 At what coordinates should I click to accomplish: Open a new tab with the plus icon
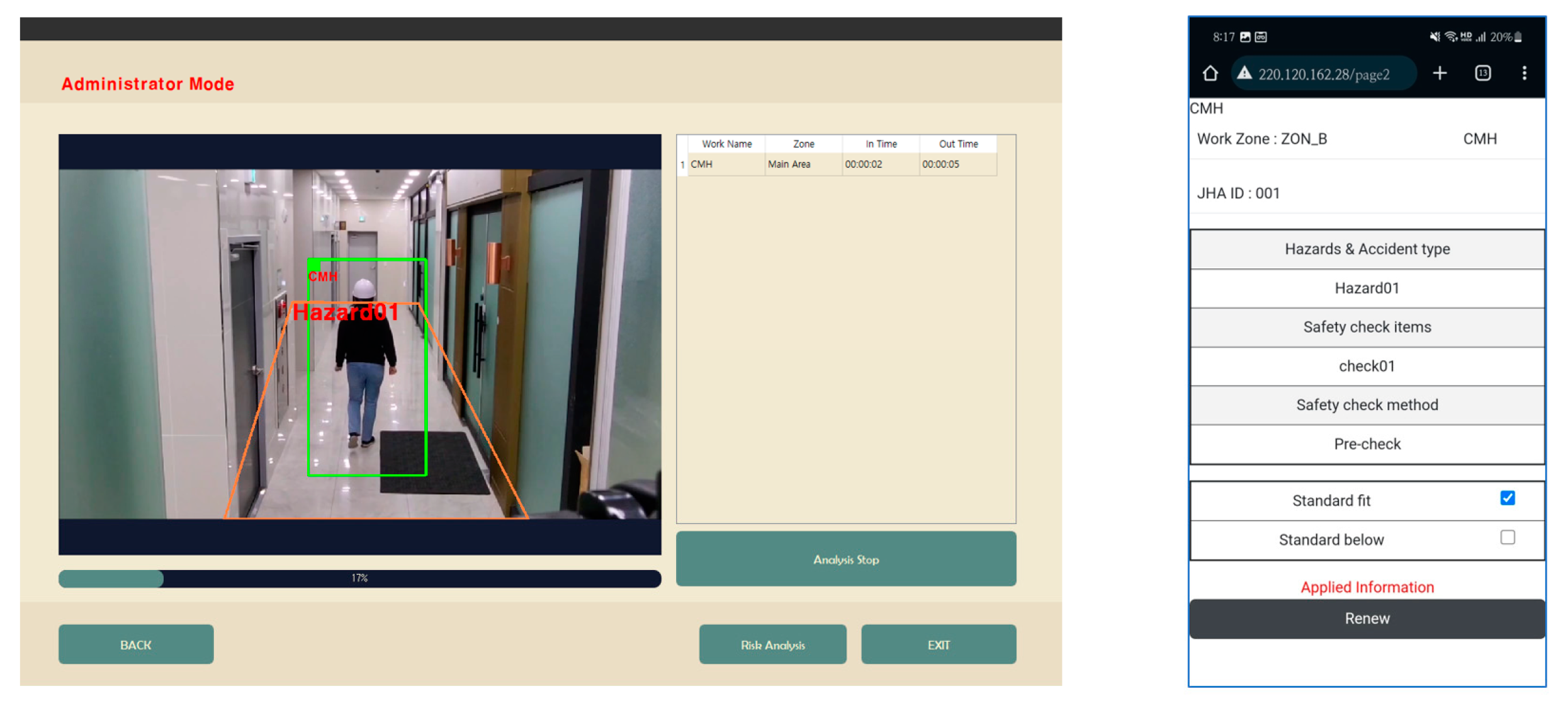coord(1440,74)
